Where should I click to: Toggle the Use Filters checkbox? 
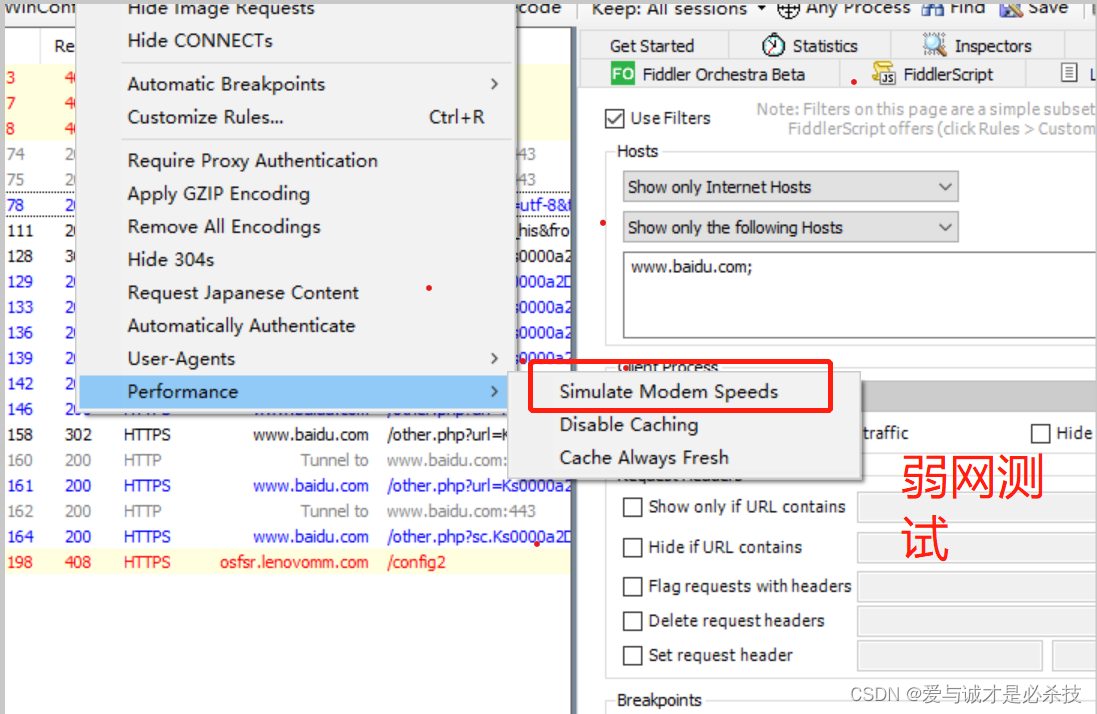tap(614, 118)
